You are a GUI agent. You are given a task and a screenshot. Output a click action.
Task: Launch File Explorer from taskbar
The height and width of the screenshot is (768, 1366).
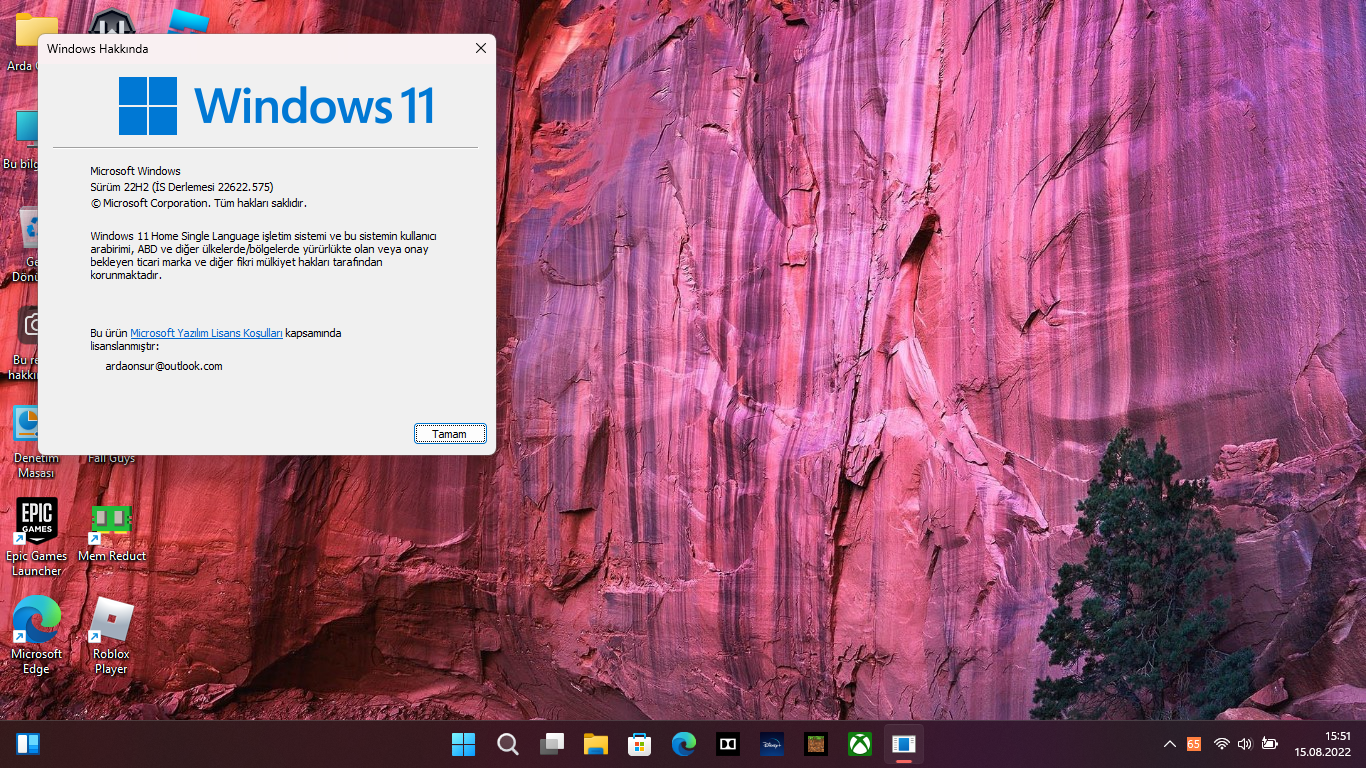click(x=596, y=744)
